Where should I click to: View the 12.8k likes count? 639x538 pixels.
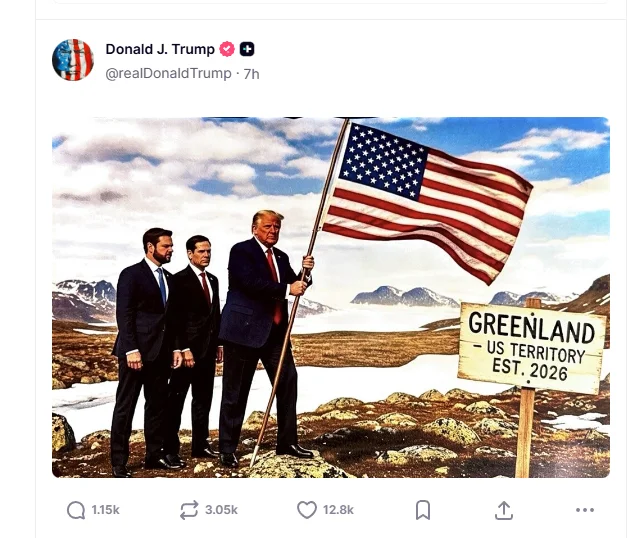[338, 510]
